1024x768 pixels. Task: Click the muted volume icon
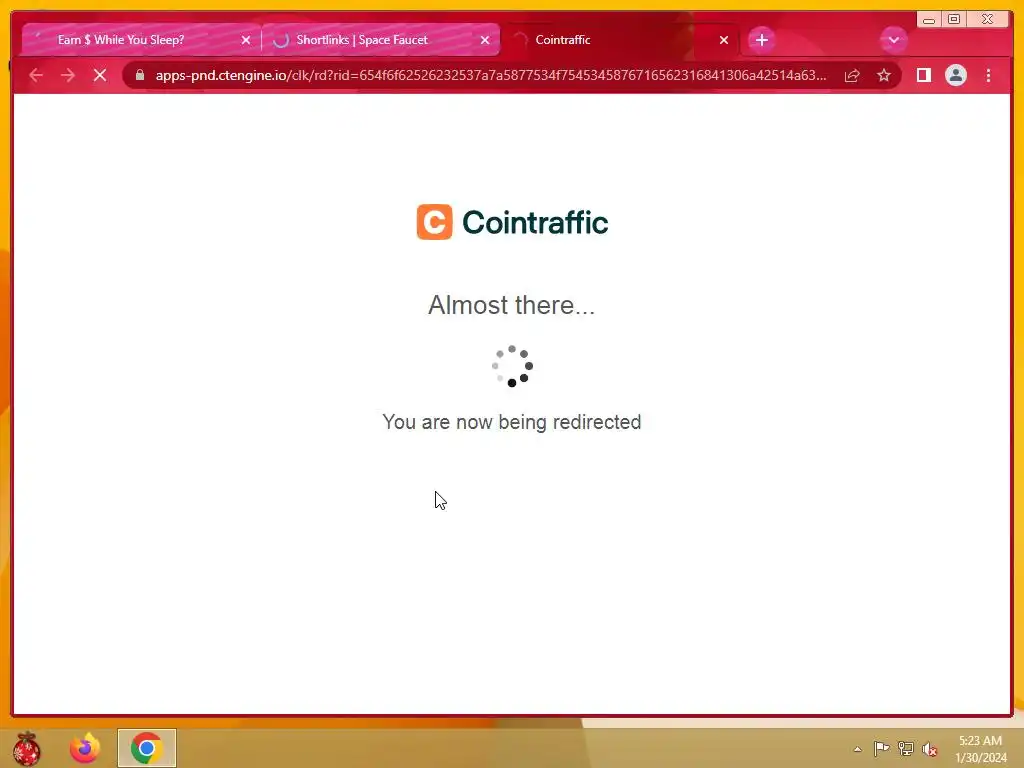930,749
